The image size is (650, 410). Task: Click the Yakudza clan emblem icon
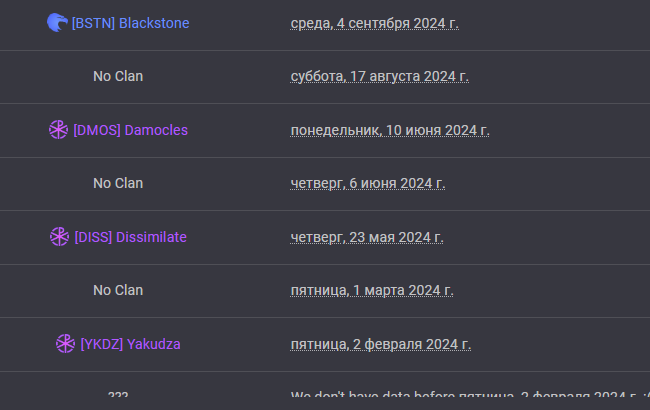click(x=65, y=344)
